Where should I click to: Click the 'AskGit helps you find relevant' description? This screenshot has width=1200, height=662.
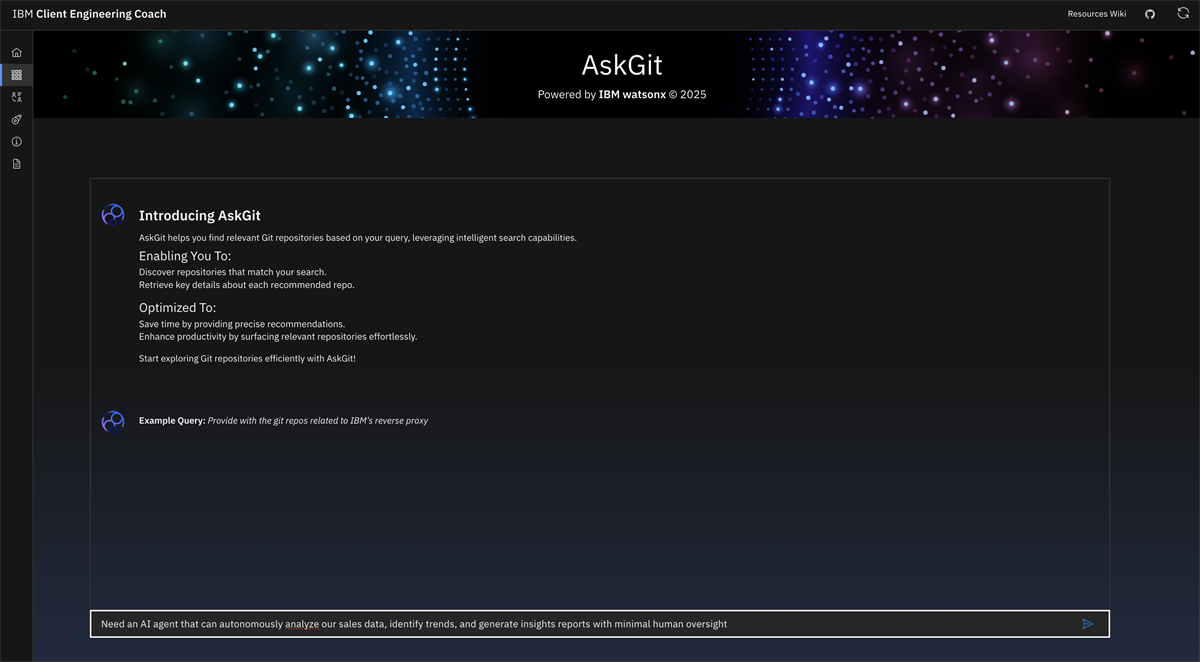point(358,238)
